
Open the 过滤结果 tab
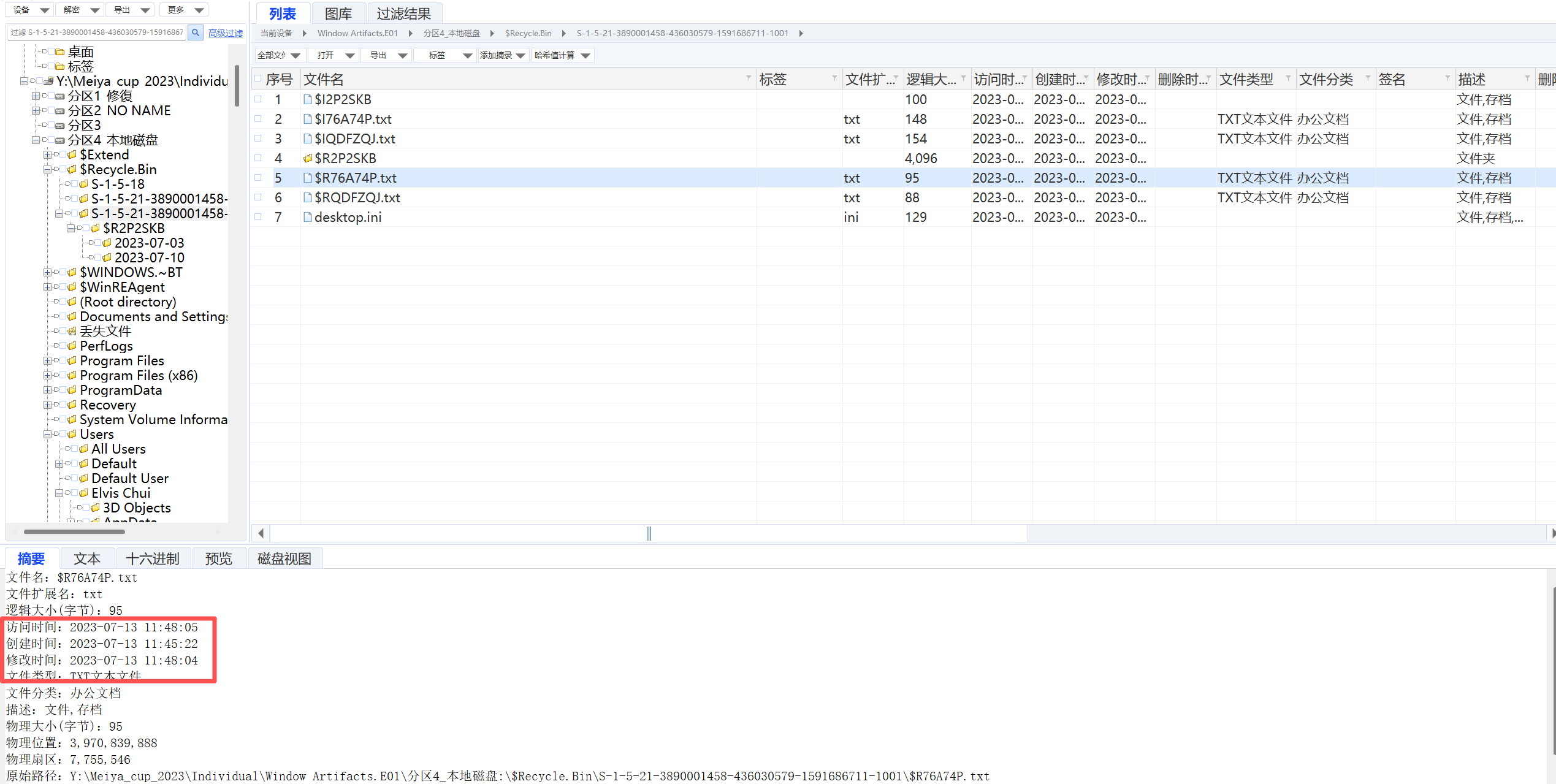coord(403,13)
